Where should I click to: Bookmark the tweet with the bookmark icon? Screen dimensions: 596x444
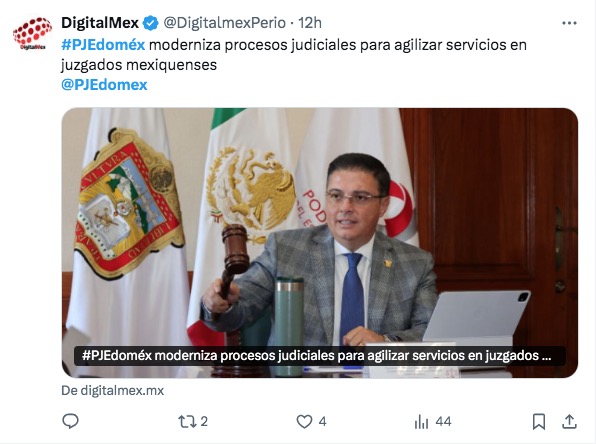539,422
